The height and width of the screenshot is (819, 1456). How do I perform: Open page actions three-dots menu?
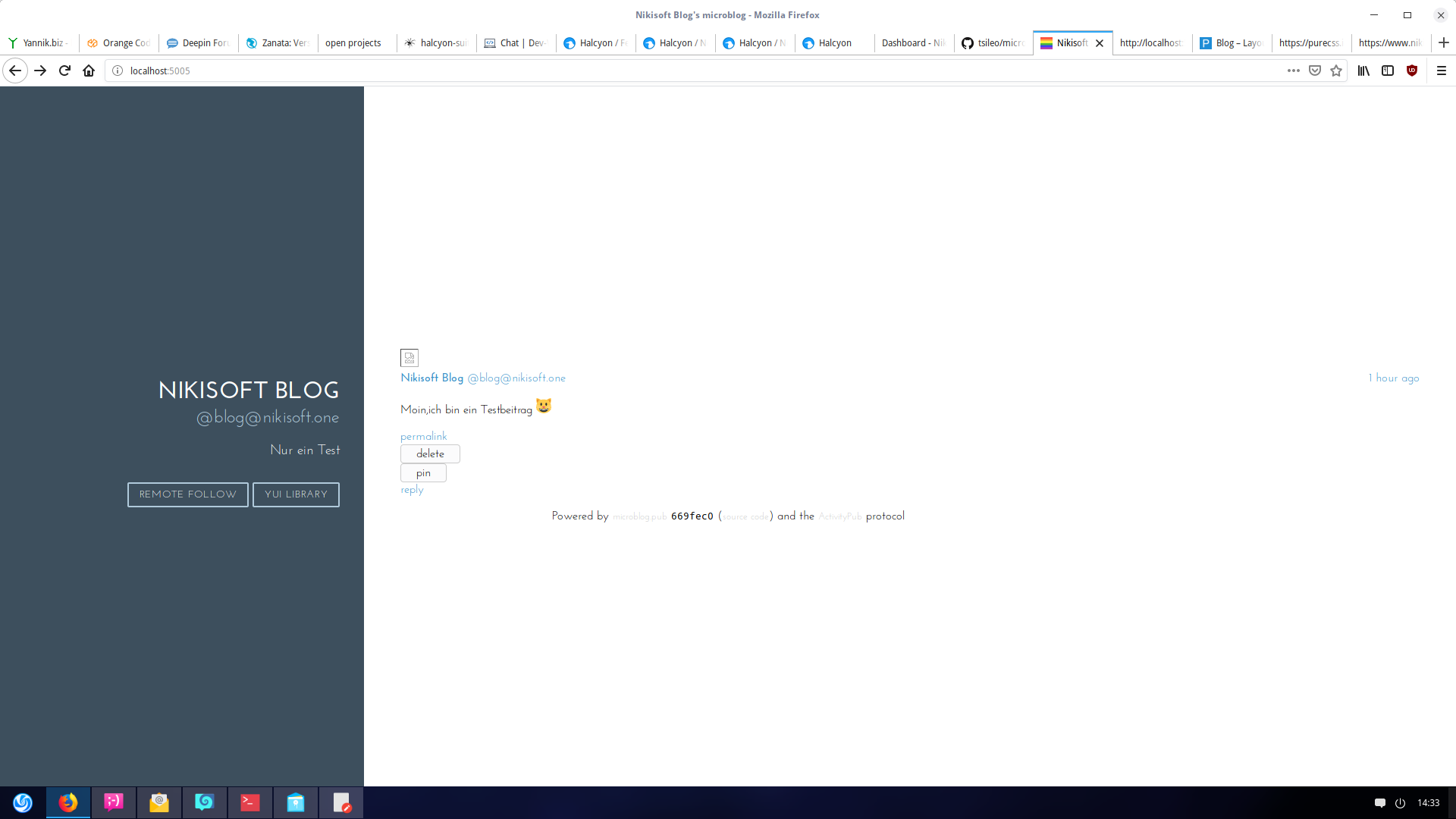[x=1294, y=71]
